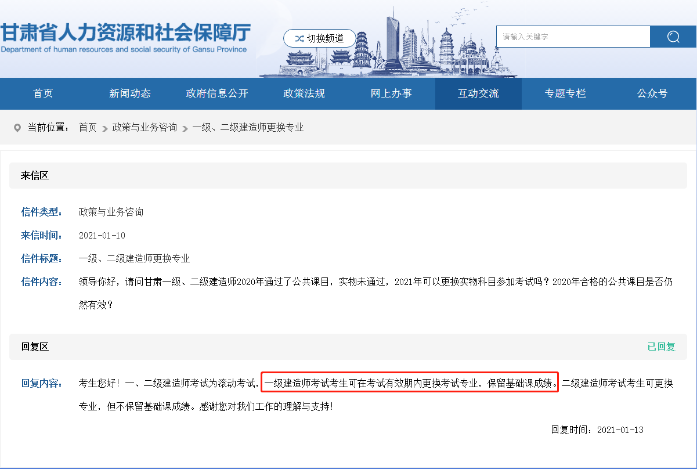Click the location pin icon in breadcrumb

coord(17,128)
